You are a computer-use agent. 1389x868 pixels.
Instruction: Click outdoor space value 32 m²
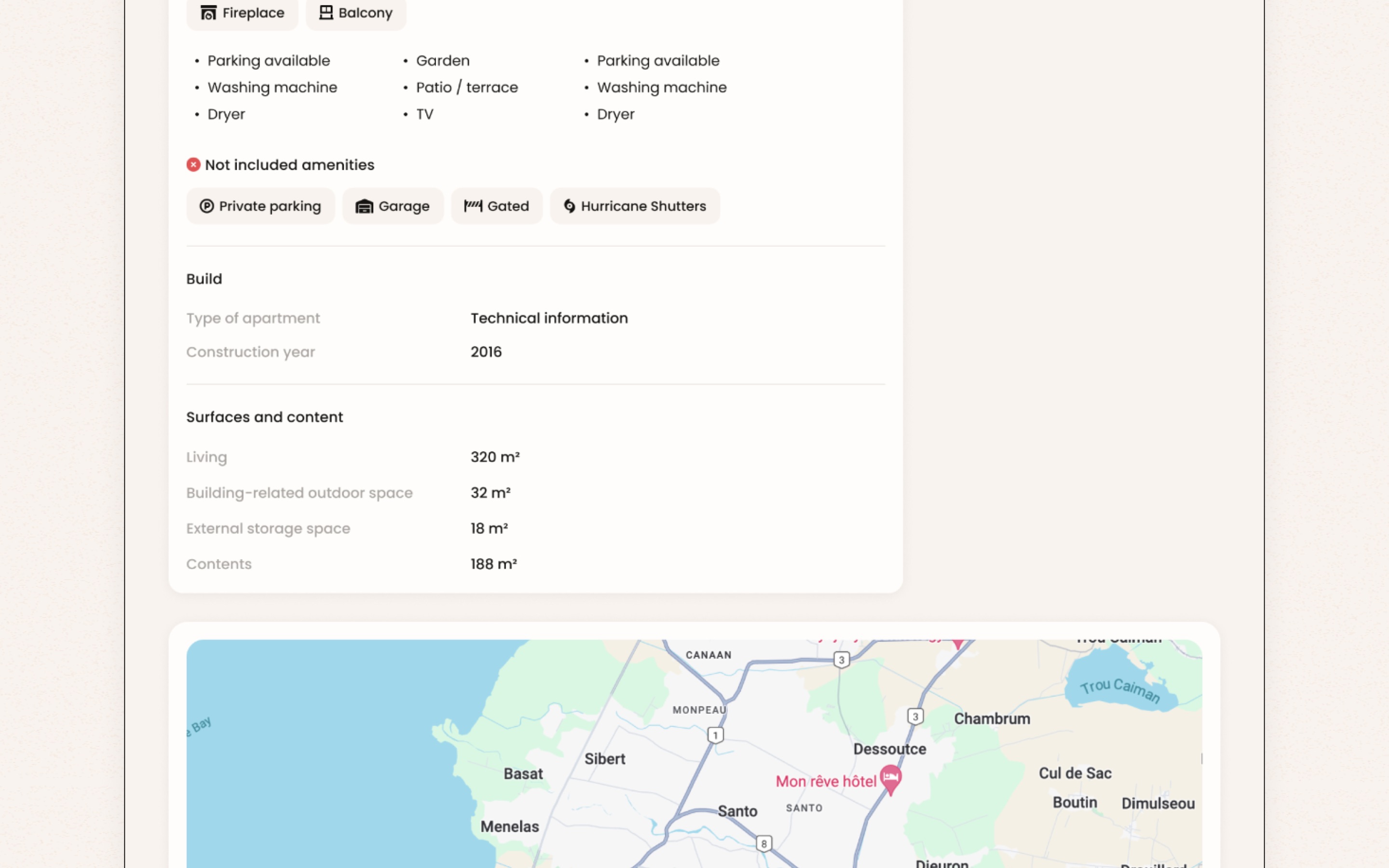(491, 492)
